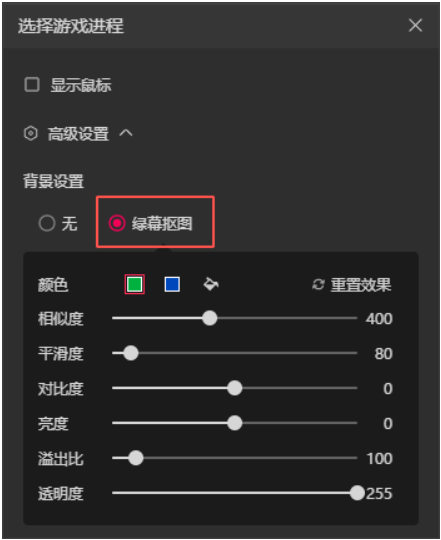Click the 平滑度 slider handle
441x540 pixels.
131,353
